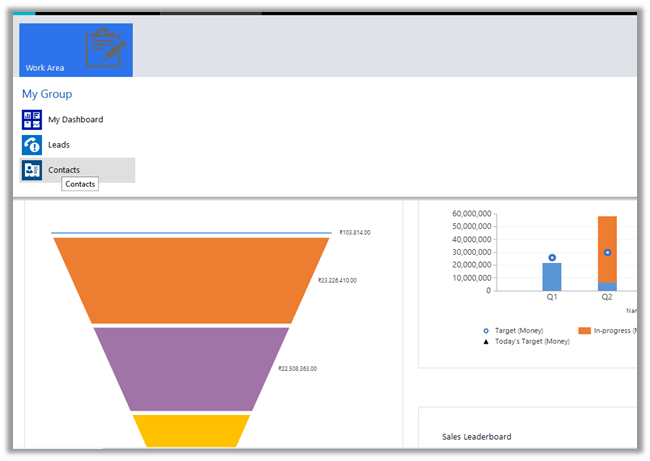
Task: Click the orange funnel segment
Action: (191, 279)
